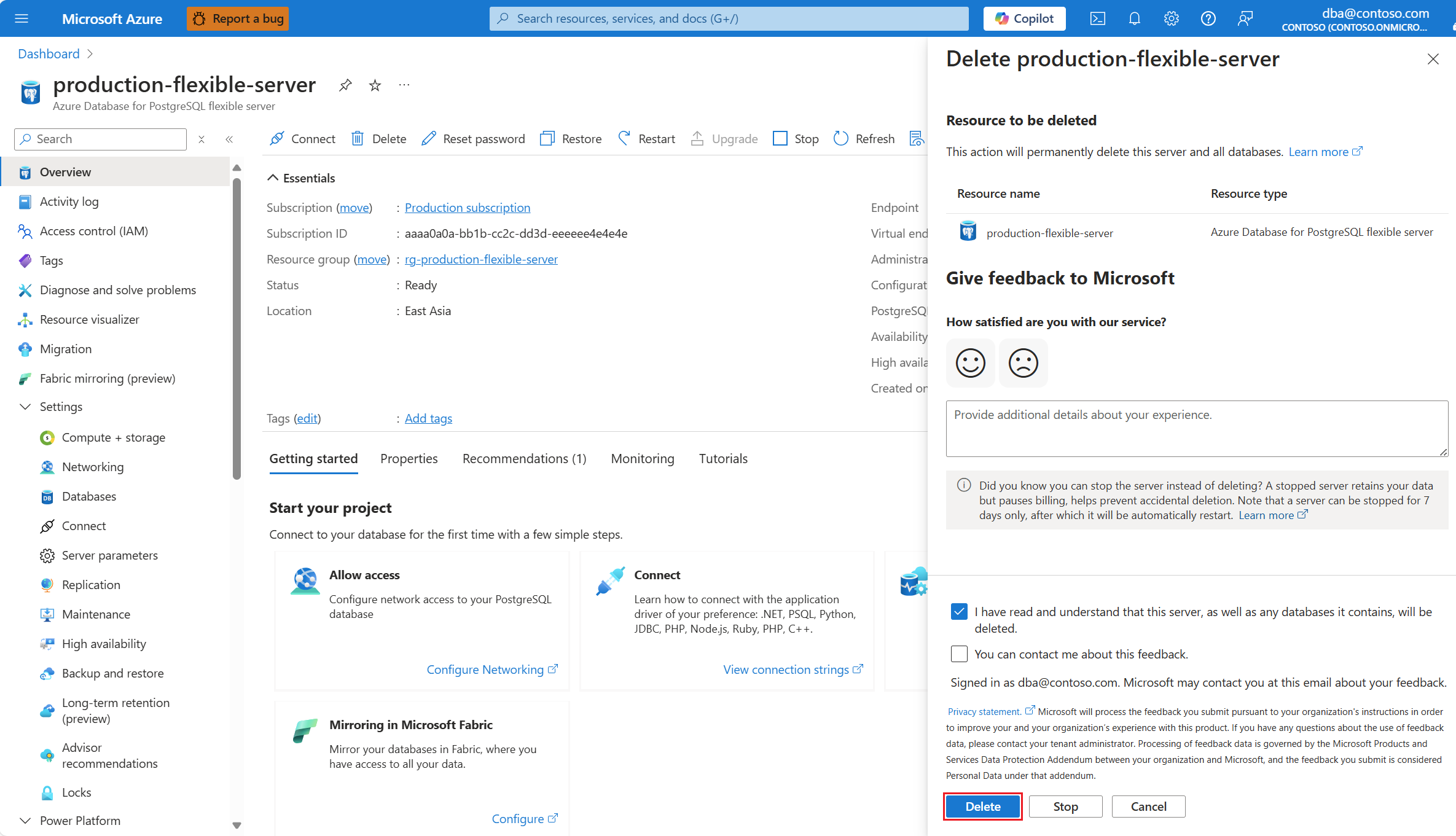This screenshot has width=1456, height=836.
Task: Click the Cancel button
Action: [x=1148, y=807]
